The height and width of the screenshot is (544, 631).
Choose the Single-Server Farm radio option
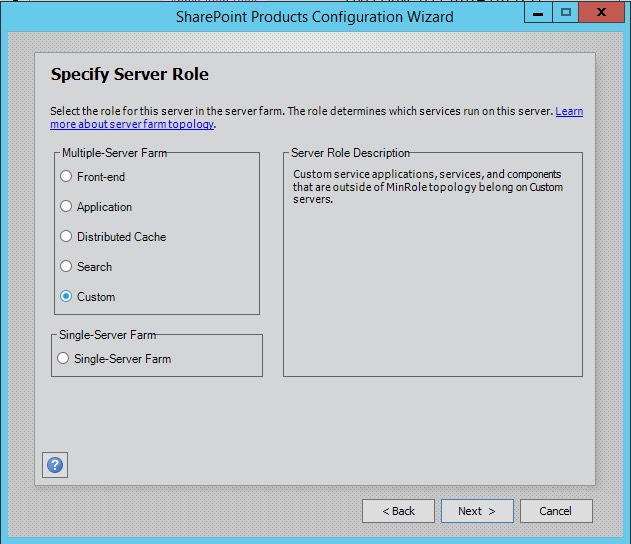point(63,359)
